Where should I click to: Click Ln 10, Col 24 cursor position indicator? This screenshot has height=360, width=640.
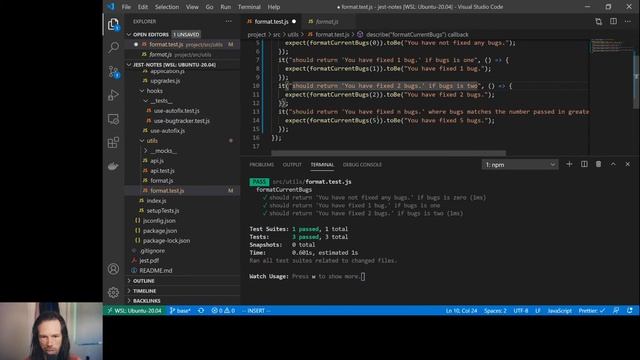click(x=461, y=311)
